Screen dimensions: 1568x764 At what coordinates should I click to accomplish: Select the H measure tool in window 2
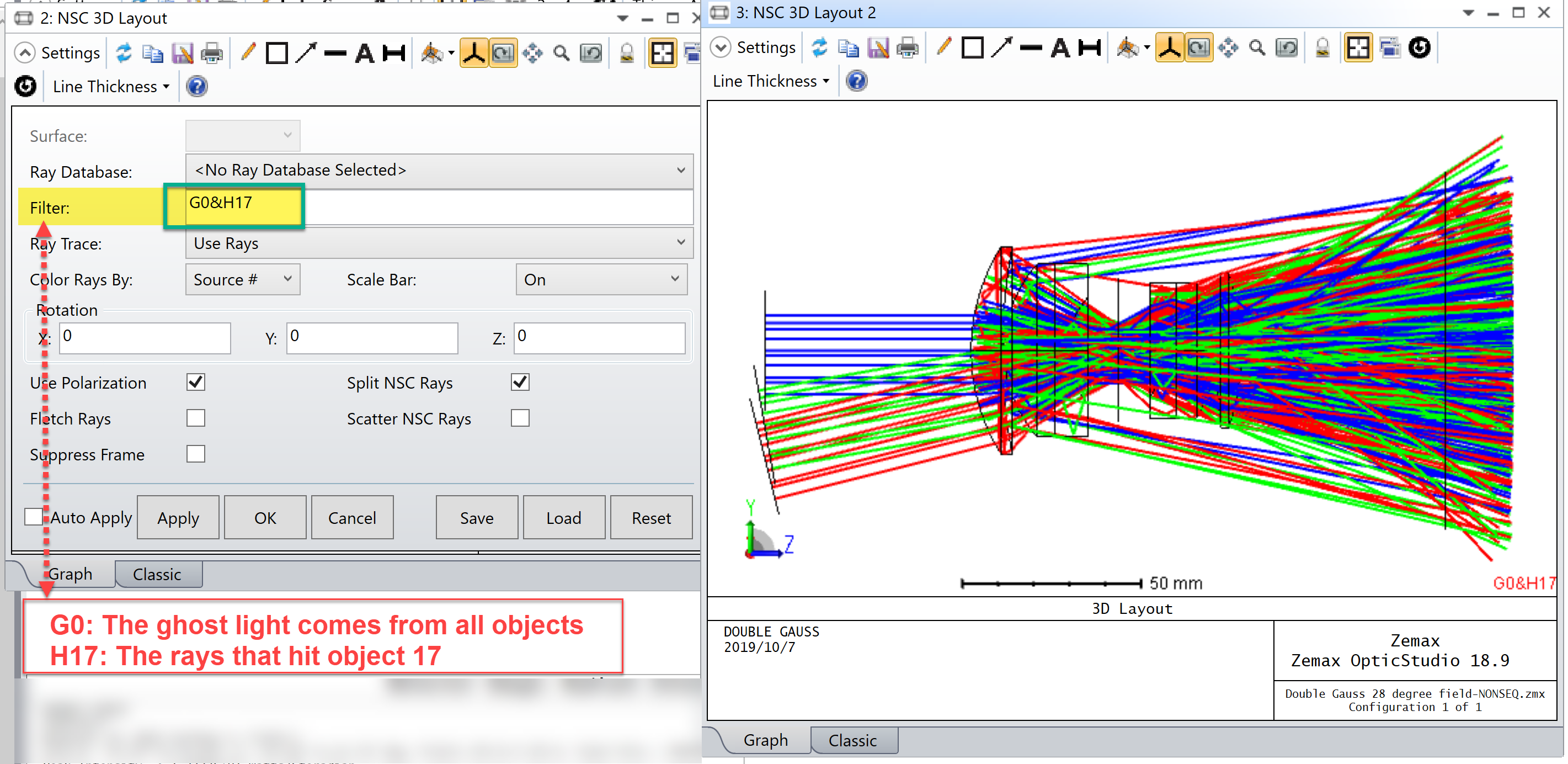(x=394, y=53)
